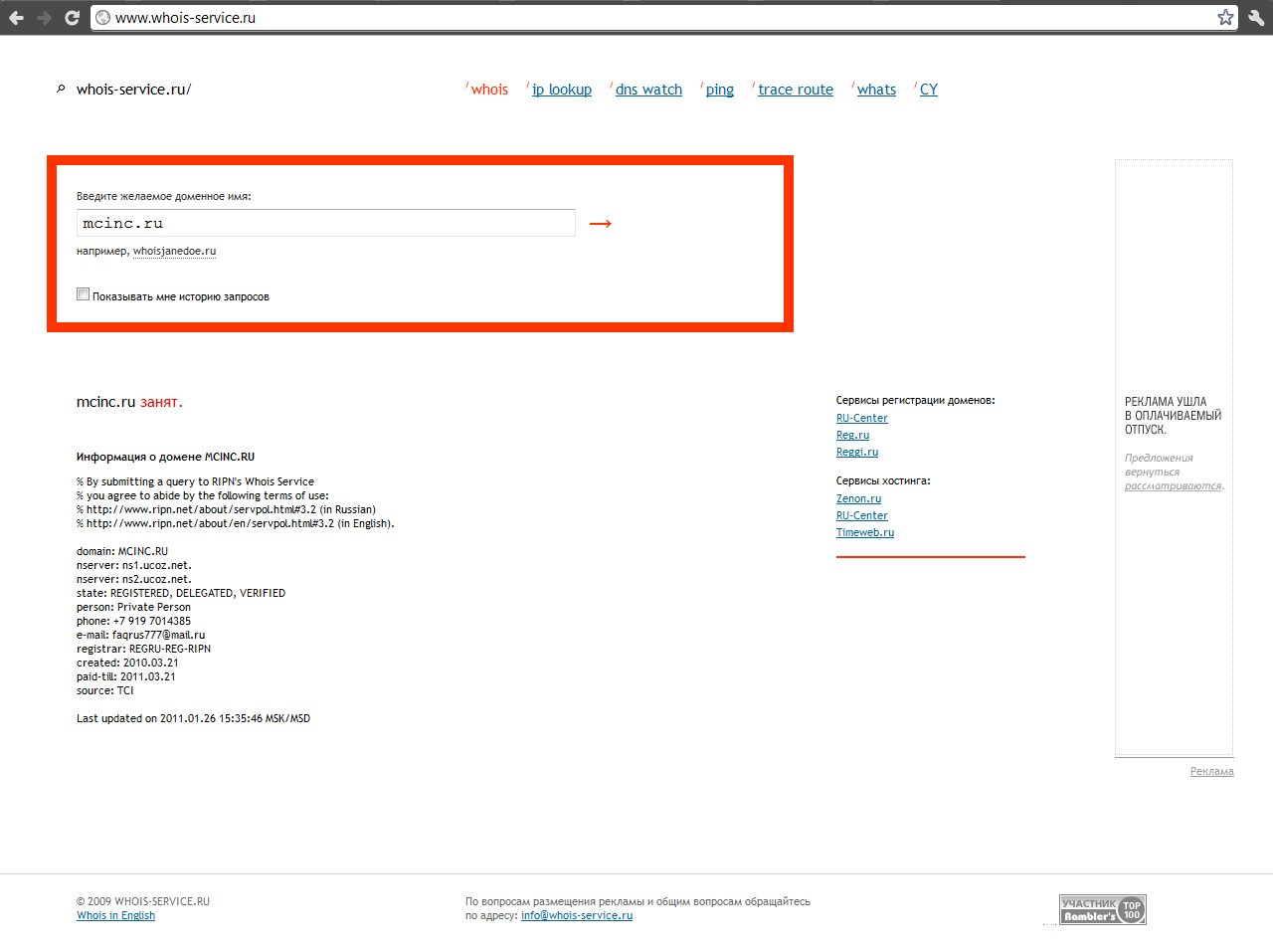The image size is (1273, 952).
Task: Go to the ip lookup tool
Action: [562, 90]
